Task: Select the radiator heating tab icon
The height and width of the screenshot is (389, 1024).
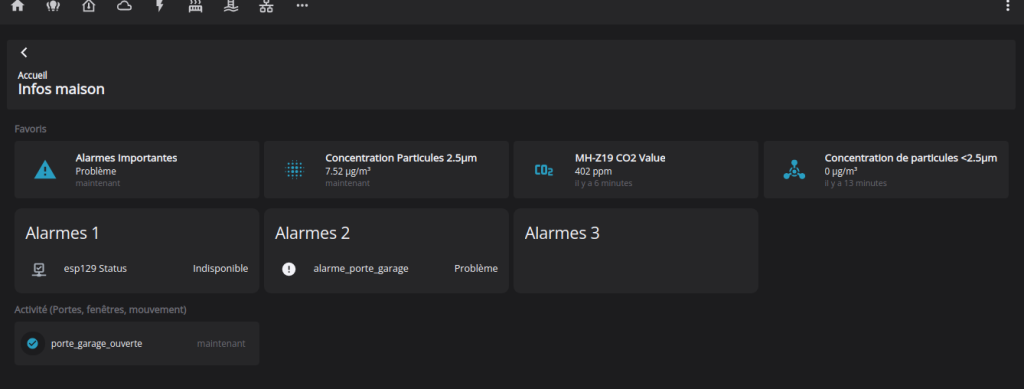Action: coord(195,6)
